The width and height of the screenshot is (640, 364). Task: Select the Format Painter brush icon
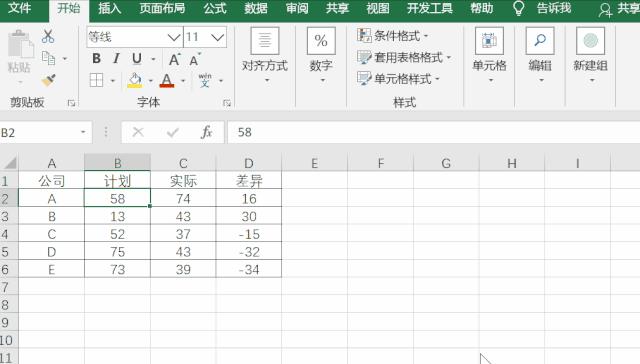[x=49, y=80]
